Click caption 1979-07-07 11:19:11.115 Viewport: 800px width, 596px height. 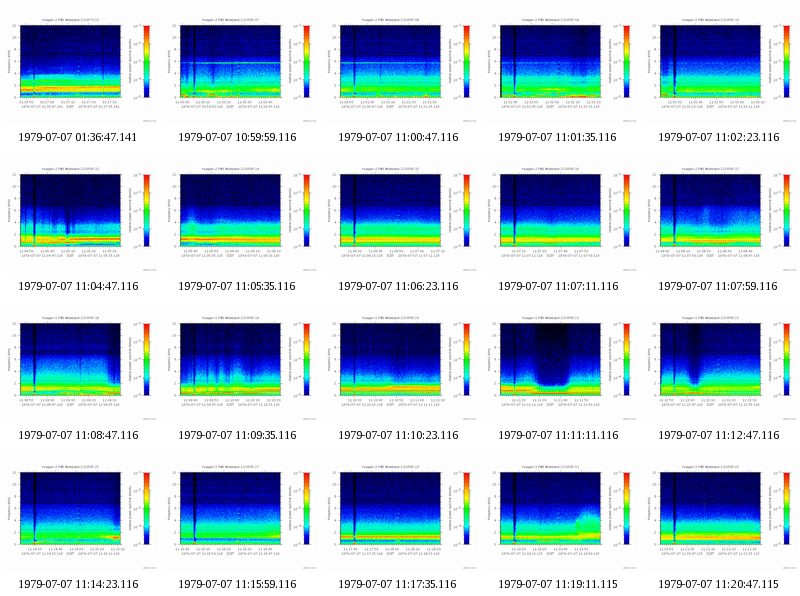click(x=558, y=584)
